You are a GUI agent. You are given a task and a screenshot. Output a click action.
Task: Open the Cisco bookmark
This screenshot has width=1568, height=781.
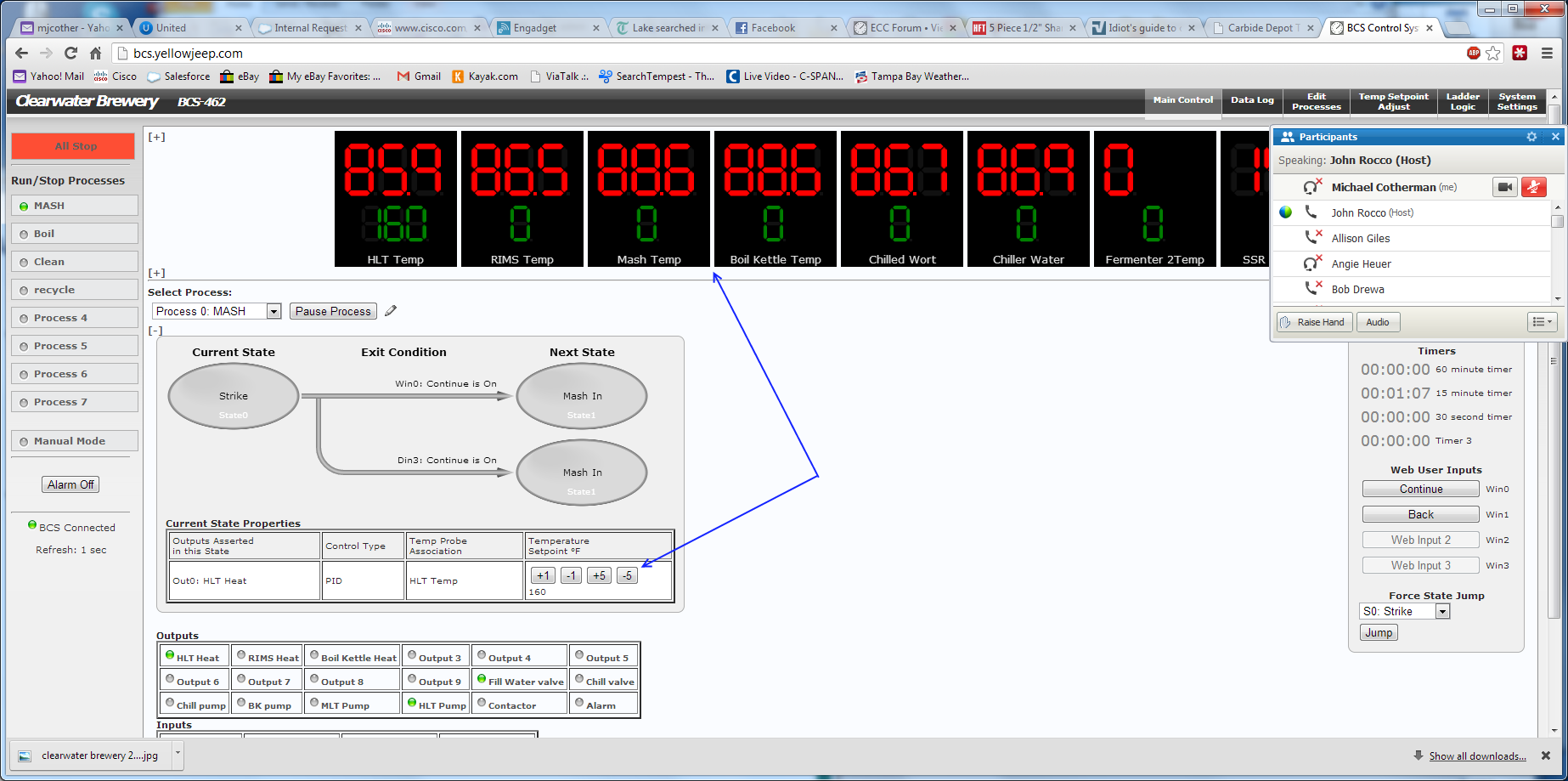coord(116,76)
